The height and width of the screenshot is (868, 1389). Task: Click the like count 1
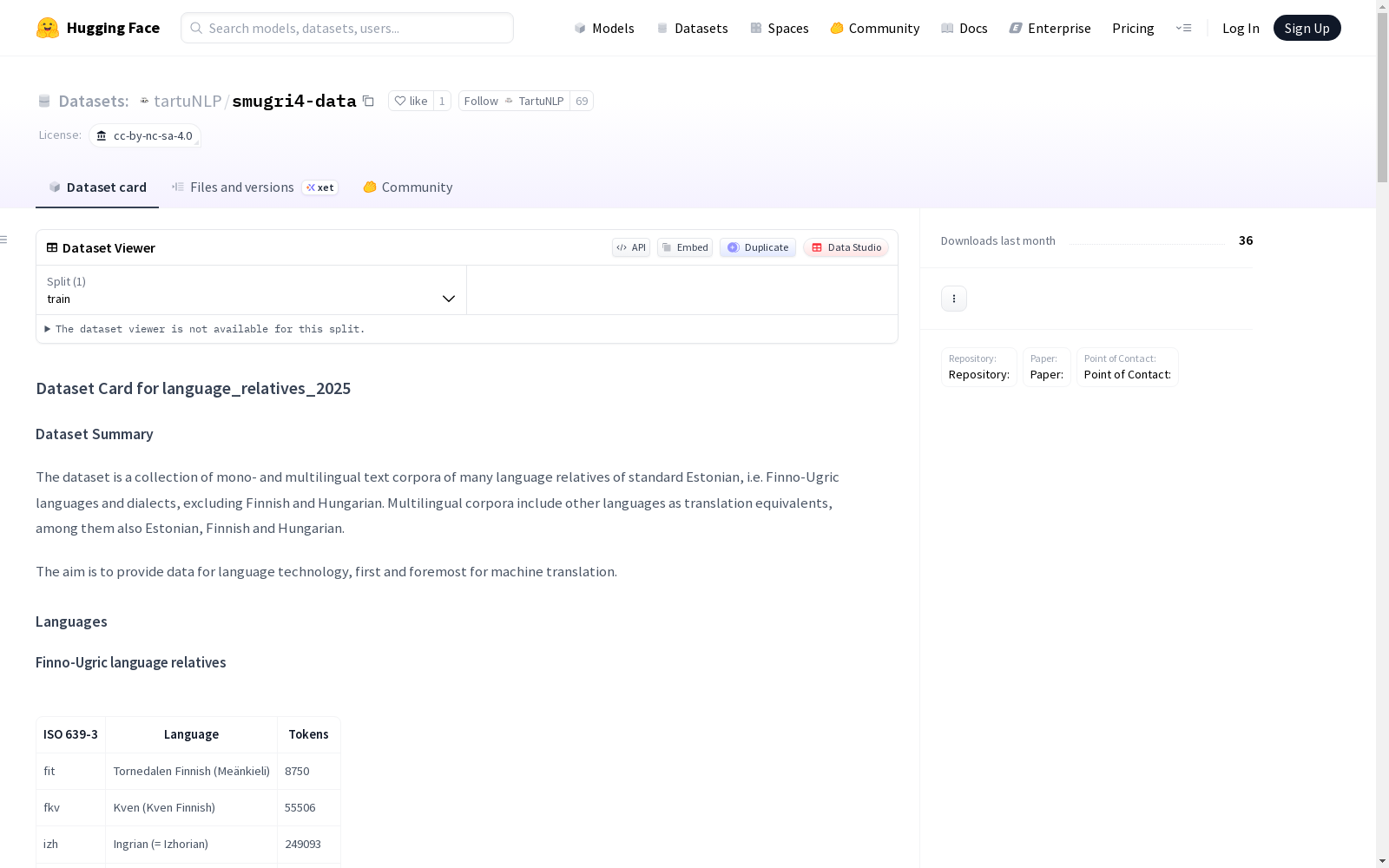(x=442, y=101)
